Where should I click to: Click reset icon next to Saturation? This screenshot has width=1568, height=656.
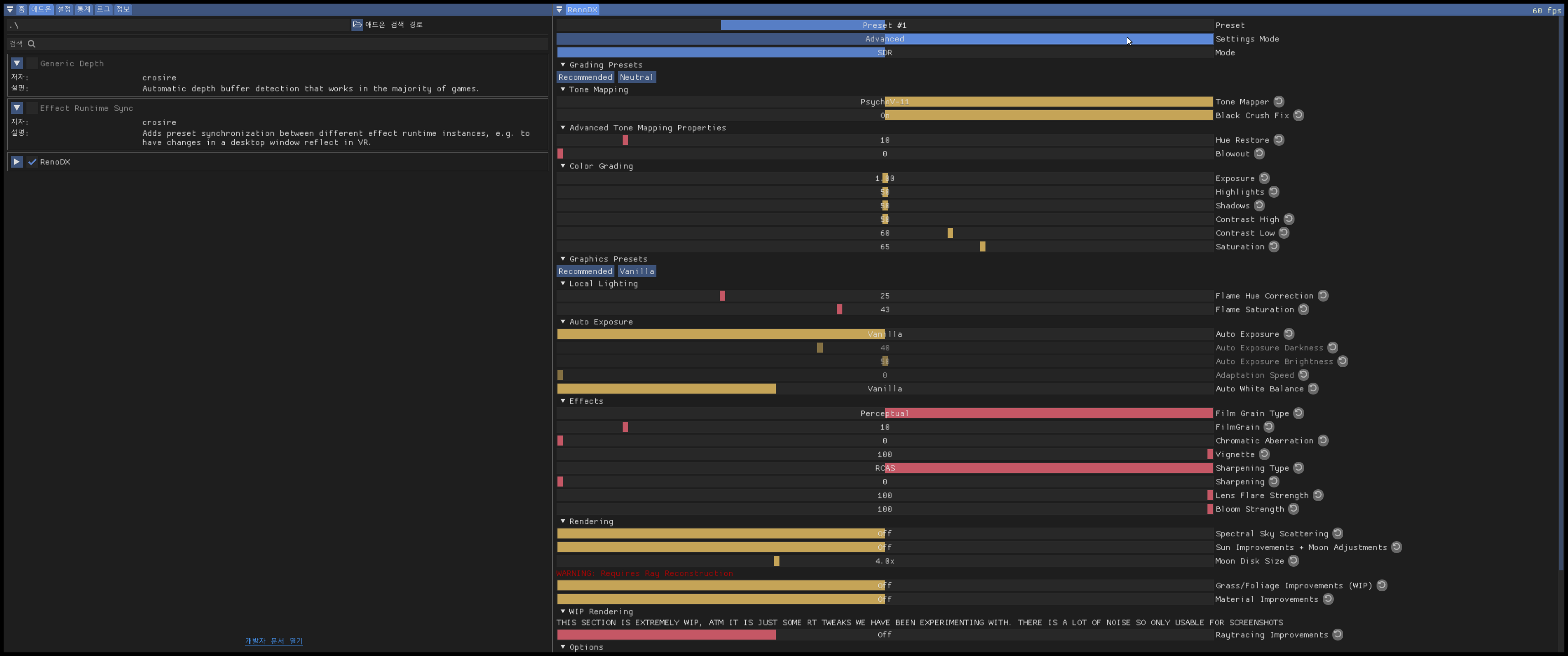coord(1274,246)
